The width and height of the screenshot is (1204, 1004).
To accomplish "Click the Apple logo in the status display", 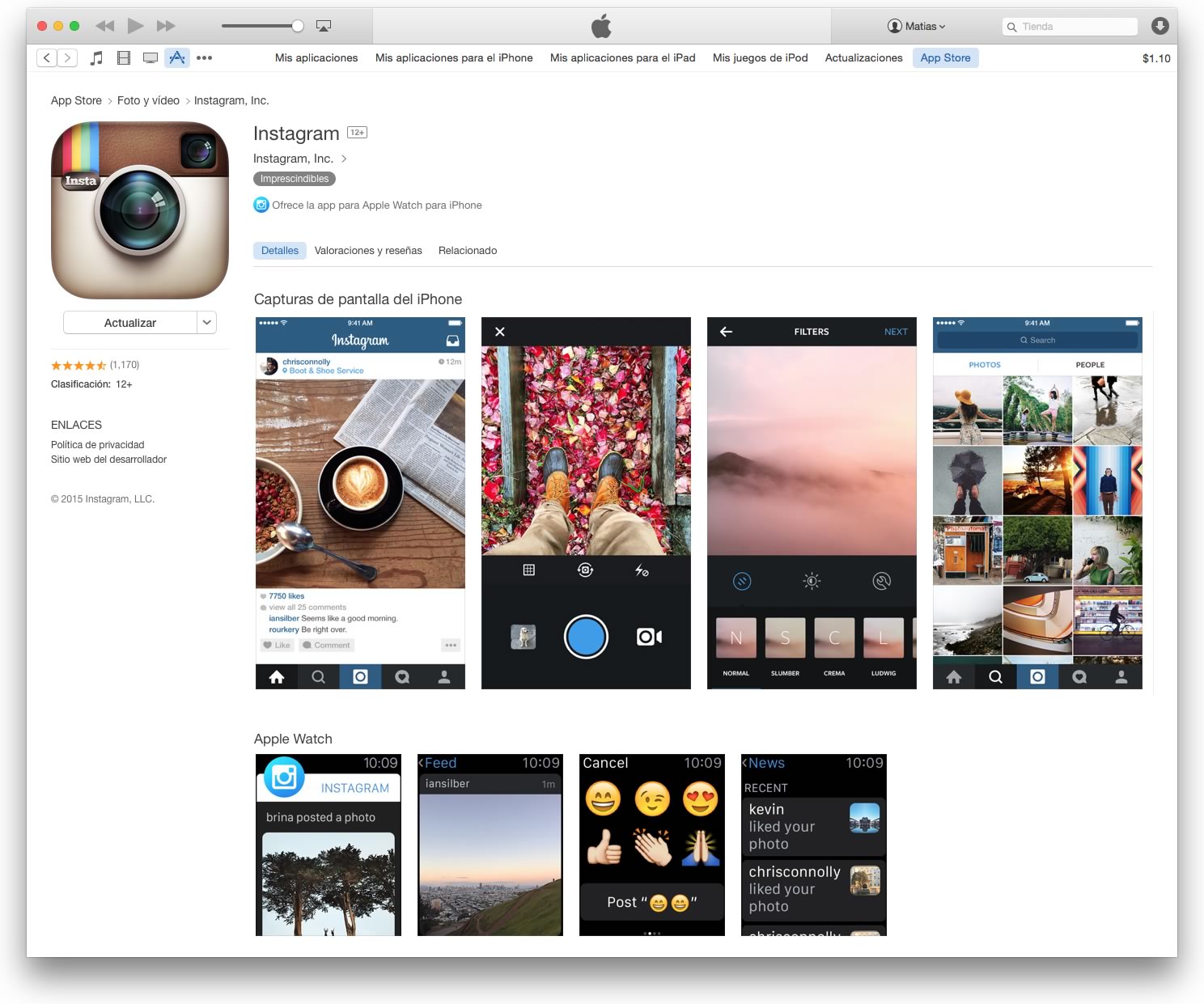I will click(601, 26).
